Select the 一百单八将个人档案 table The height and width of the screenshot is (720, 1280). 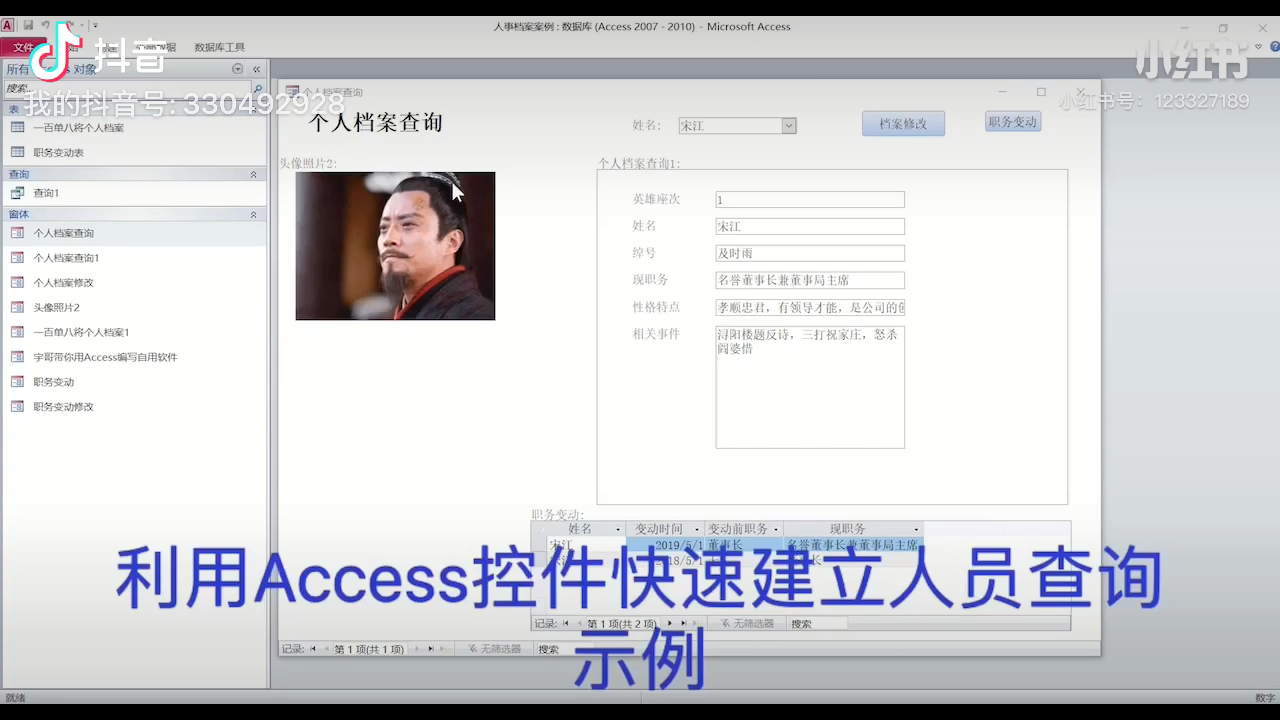click(x=134, y=128)
